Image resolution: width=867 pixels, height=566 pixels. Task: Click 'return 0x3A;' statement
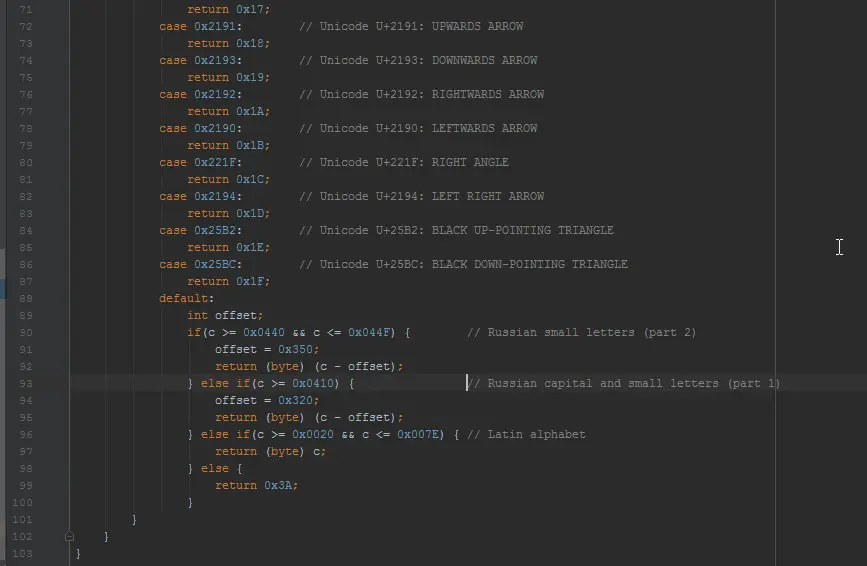point(257,486)
